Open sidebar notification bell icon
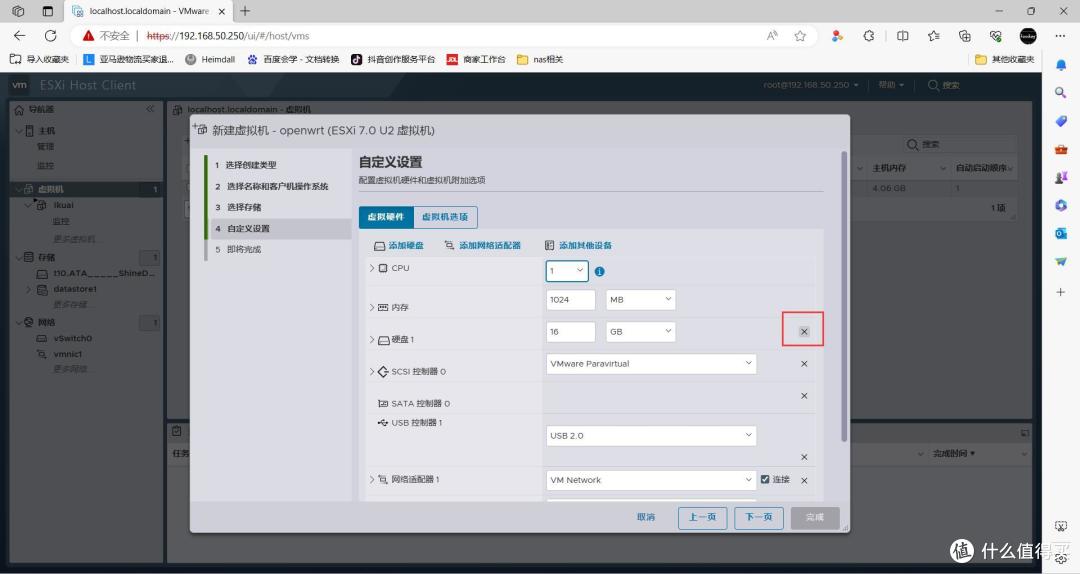The width and height of the screenshot is (1080, 574). [1061, 65]
